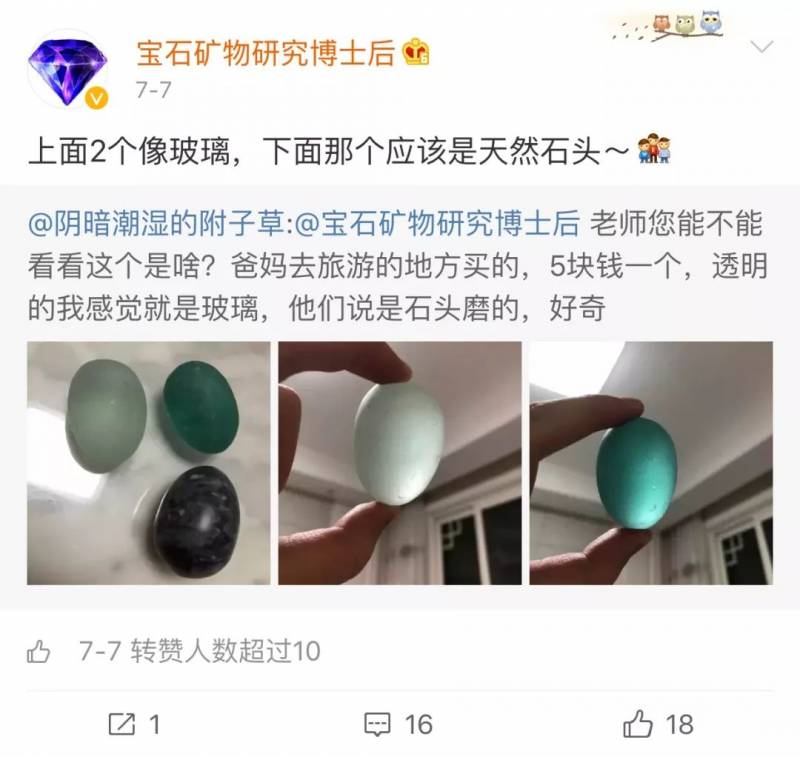View the teal egg held in fingers photo
Viewport: 800px width, 757px height.
coord(651,463)
